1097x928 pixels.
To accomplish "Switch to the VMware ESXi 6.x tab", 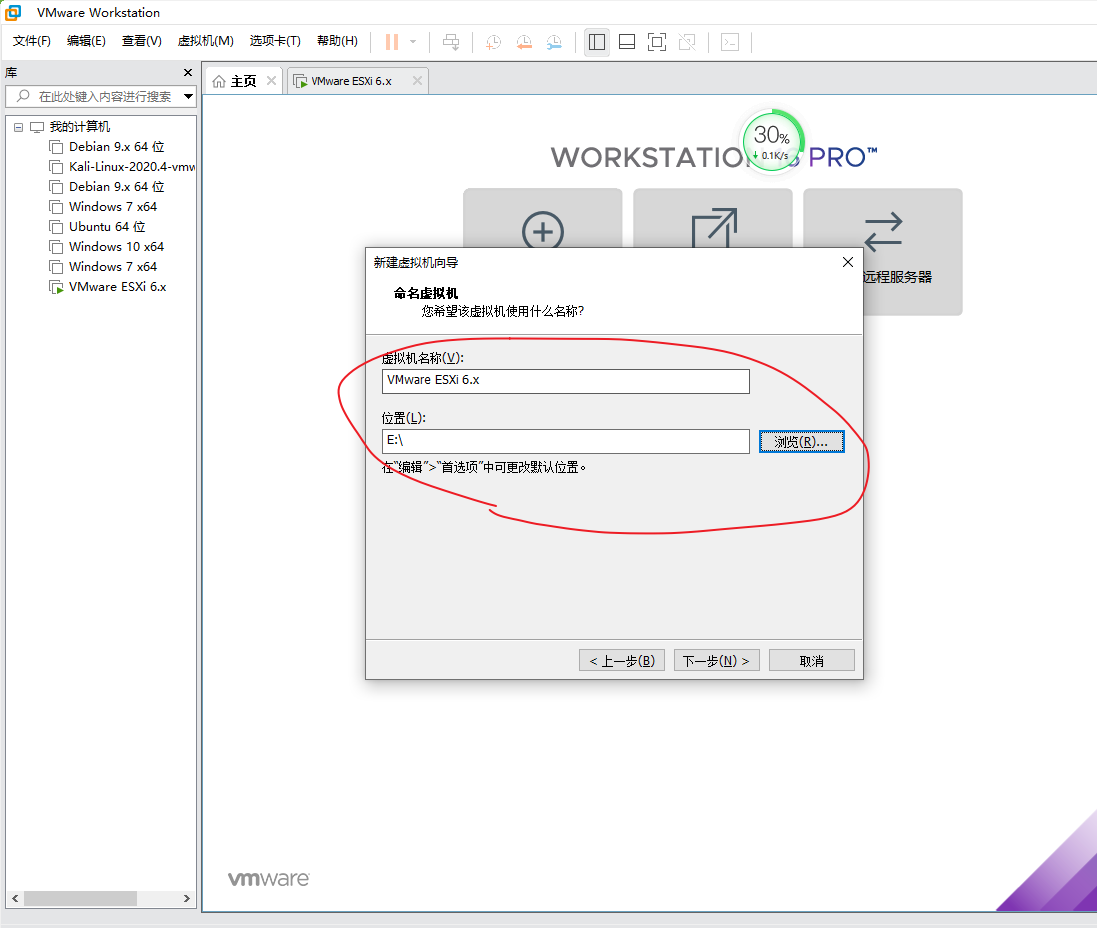I will point(351,81).
